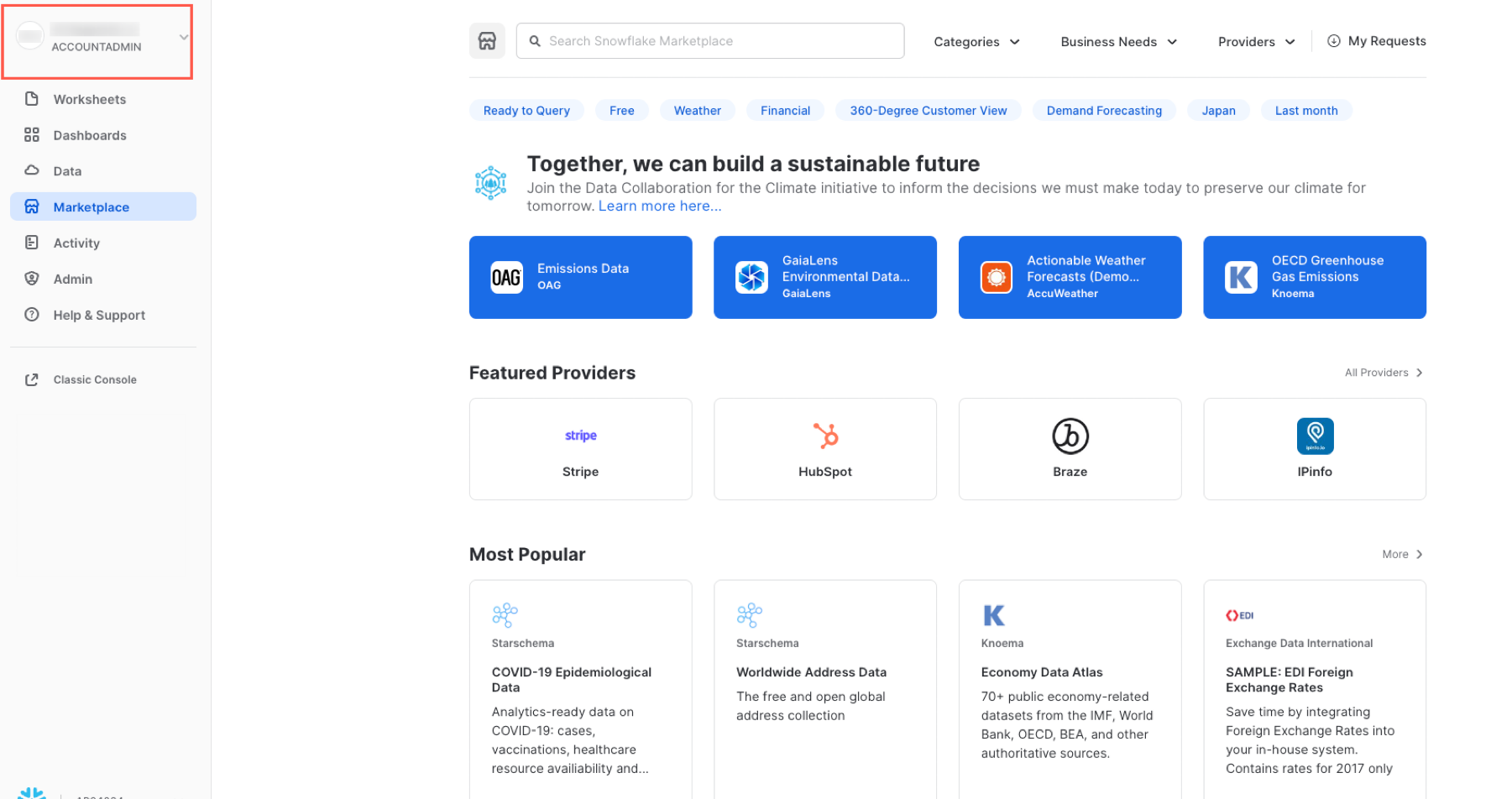Click the Data cloud icon

point(32,170)
